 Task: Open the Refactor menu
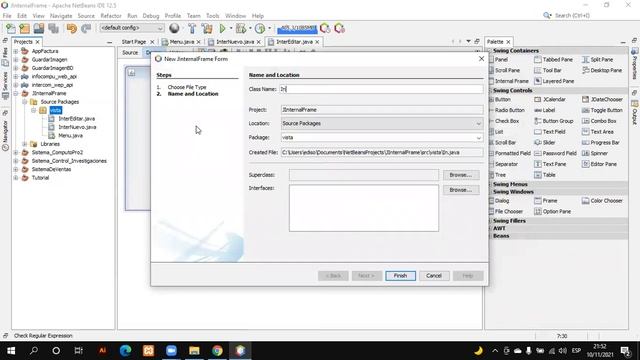click(x=111, y=16)
